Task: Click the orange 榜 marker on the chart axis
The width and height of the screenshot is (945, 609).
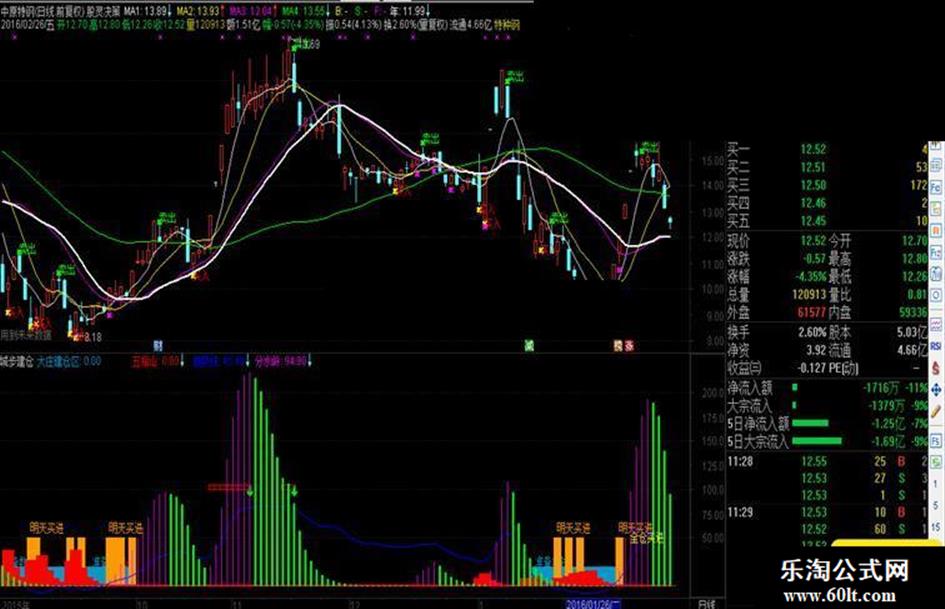Action: [x=618, y=346]
